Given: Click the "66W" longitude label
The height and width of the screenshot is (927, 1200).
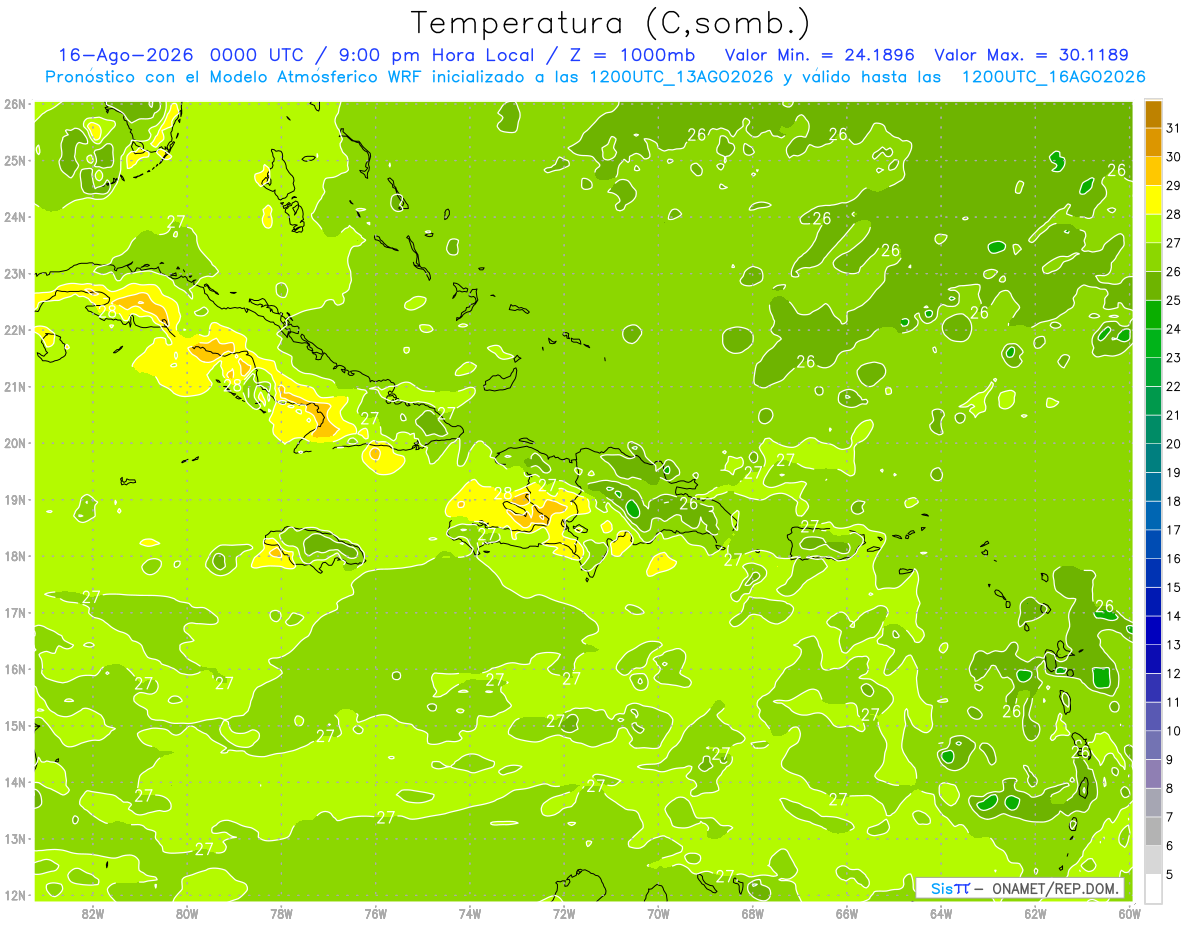Looking at the screenshot, I should (847, 912).
